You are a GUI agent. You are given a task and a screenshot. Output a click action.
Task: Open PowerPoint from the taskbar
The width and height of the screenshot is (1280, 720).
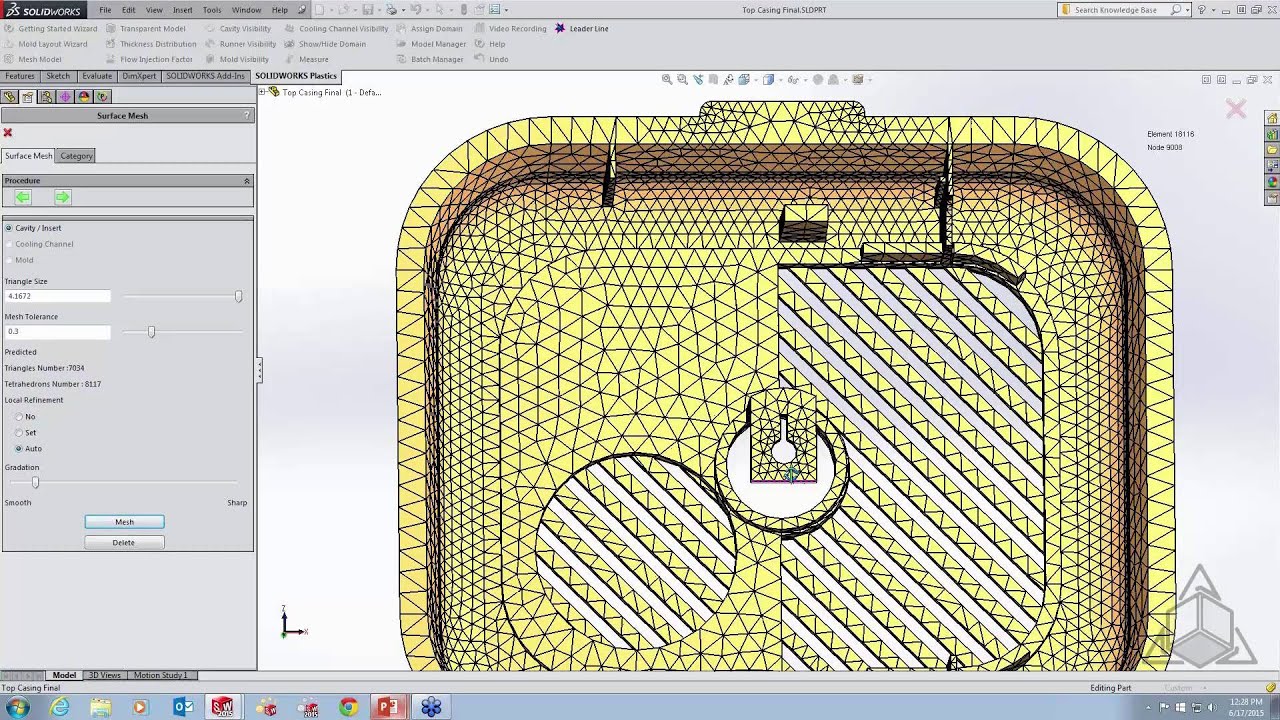(x=387, y=707)
